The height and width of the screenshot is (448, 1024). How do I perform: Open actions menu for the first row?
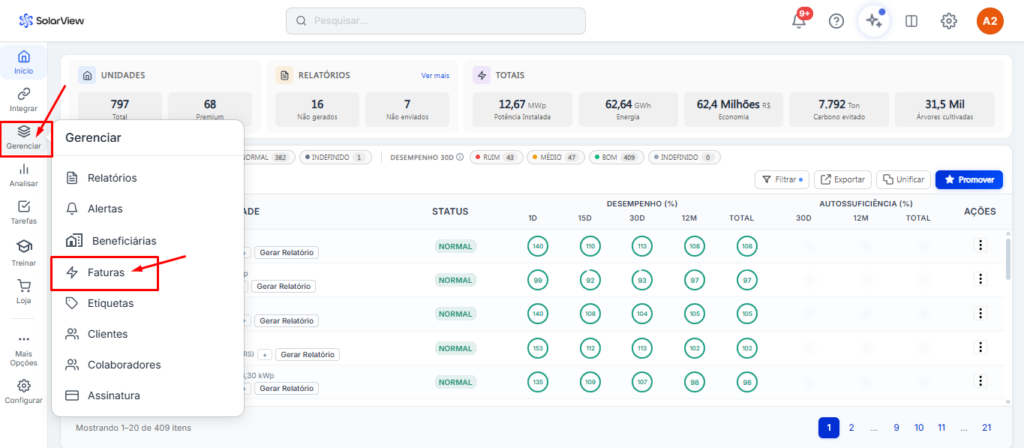pos(980,245)
